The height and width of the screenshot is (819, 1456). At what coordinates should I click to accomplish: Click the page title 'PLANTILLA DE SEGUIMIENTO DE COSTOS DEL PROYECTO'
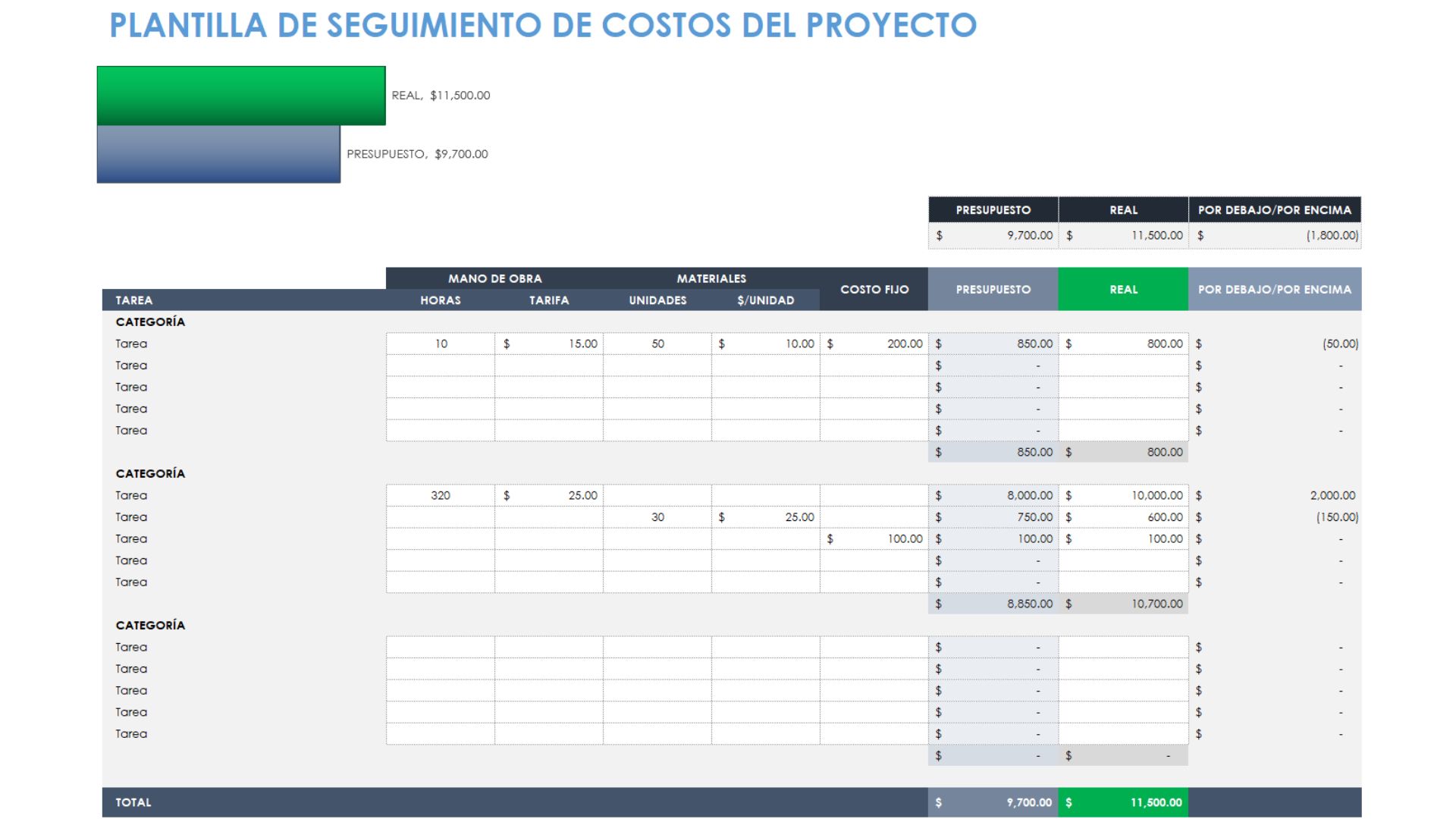pos(543,25)
